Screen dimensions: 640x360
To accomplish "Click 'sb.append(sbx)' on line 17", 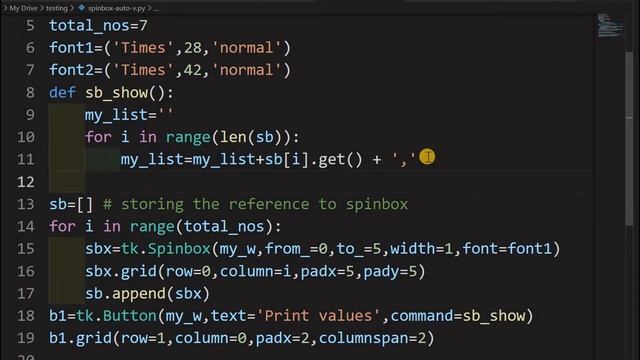I will click(148, 293).
